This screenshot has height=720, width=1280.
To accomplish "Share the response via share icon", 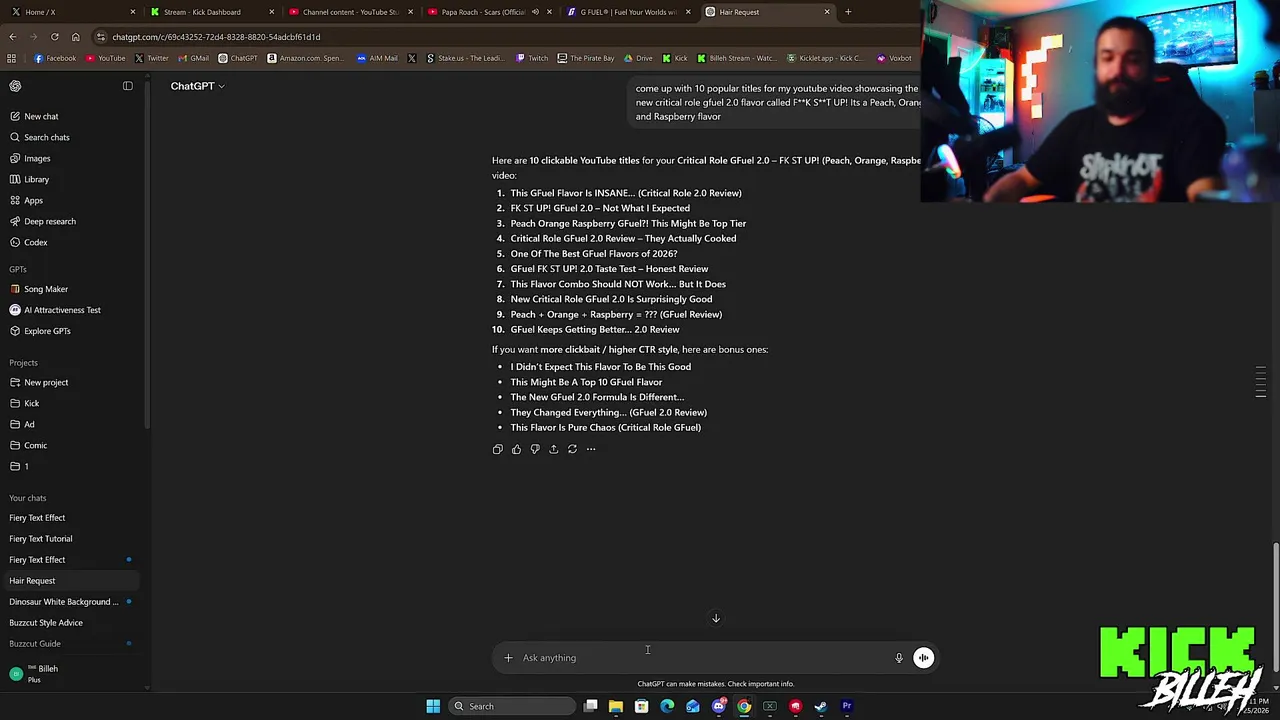I will click(x=553, y=449).
